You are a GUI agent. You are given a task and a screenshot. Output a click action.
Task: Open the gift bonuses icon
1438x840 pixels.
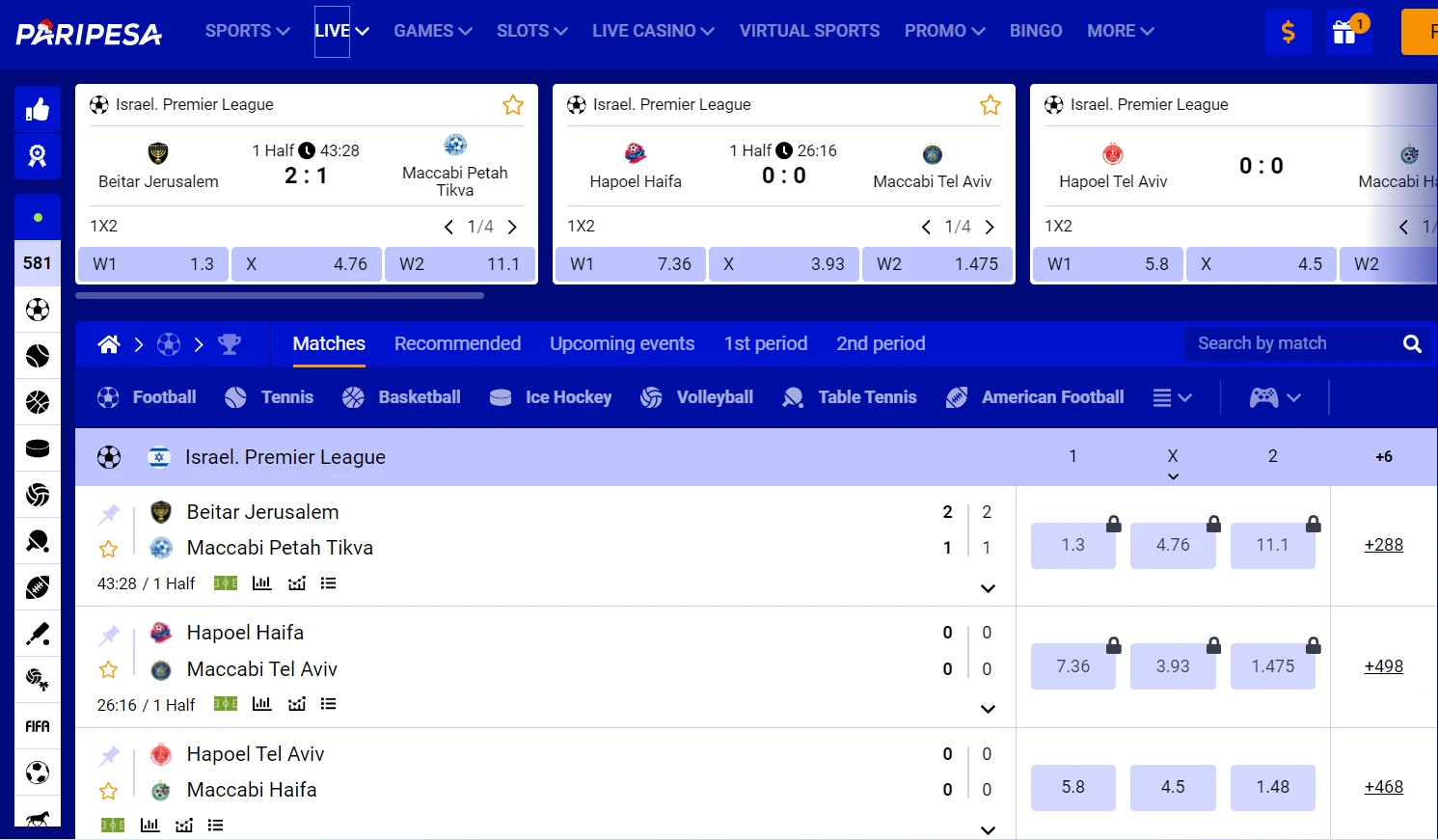1346,32
